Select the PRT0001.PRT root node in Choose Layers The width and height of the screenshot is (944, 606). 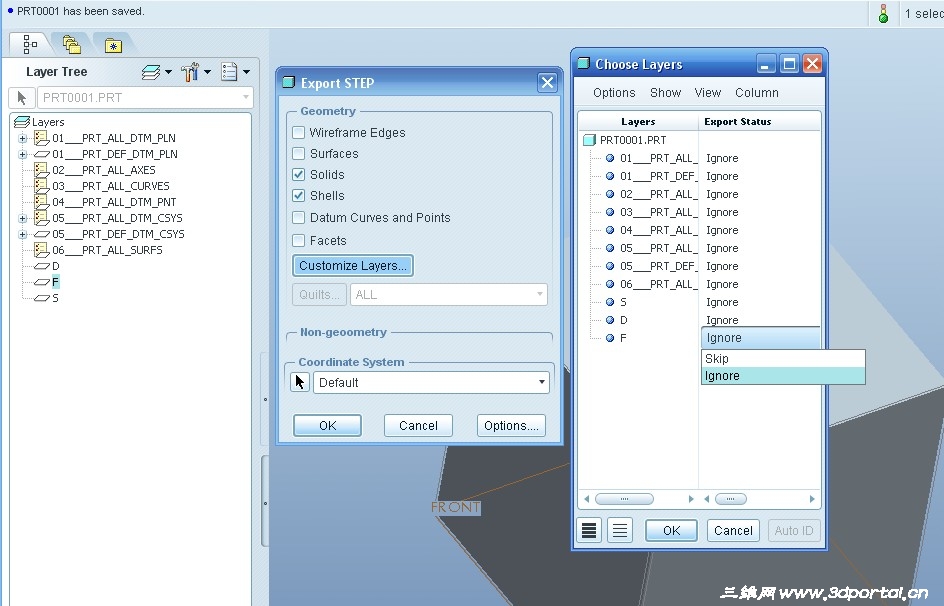(x=633, y=140)
